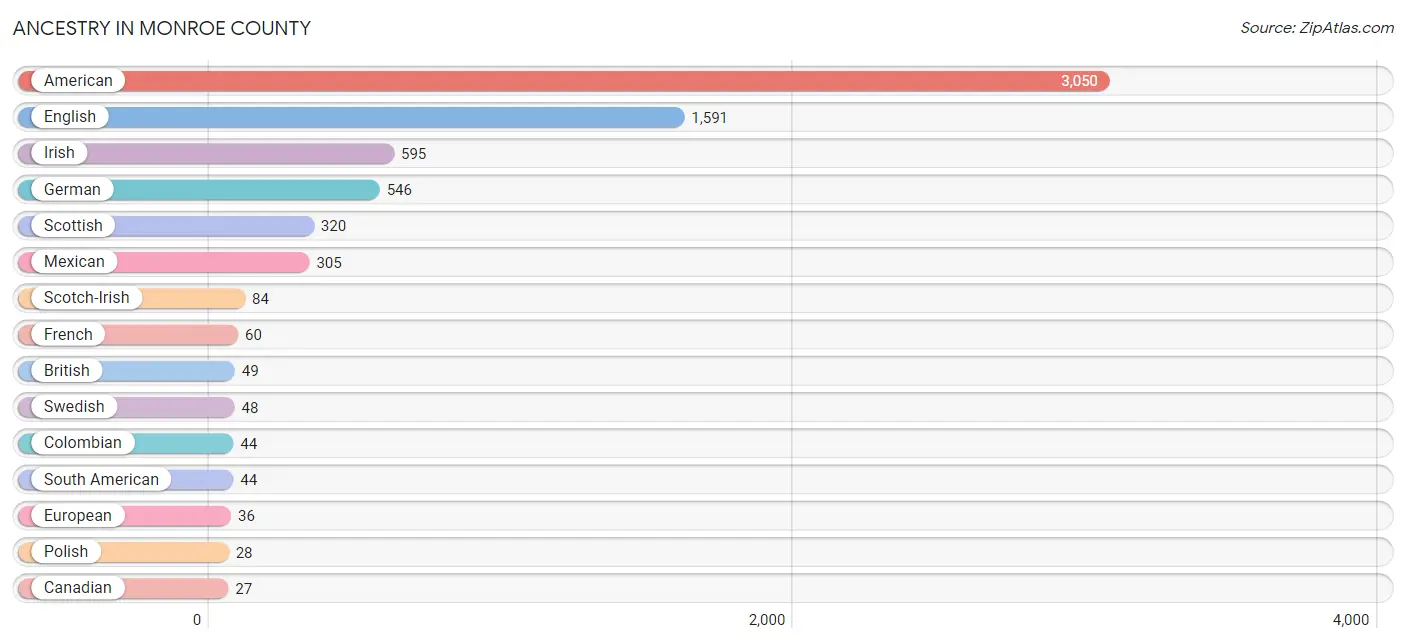The image size is (1406, 644).
Task: Click the English ancestry label
Action: (70, 117)
